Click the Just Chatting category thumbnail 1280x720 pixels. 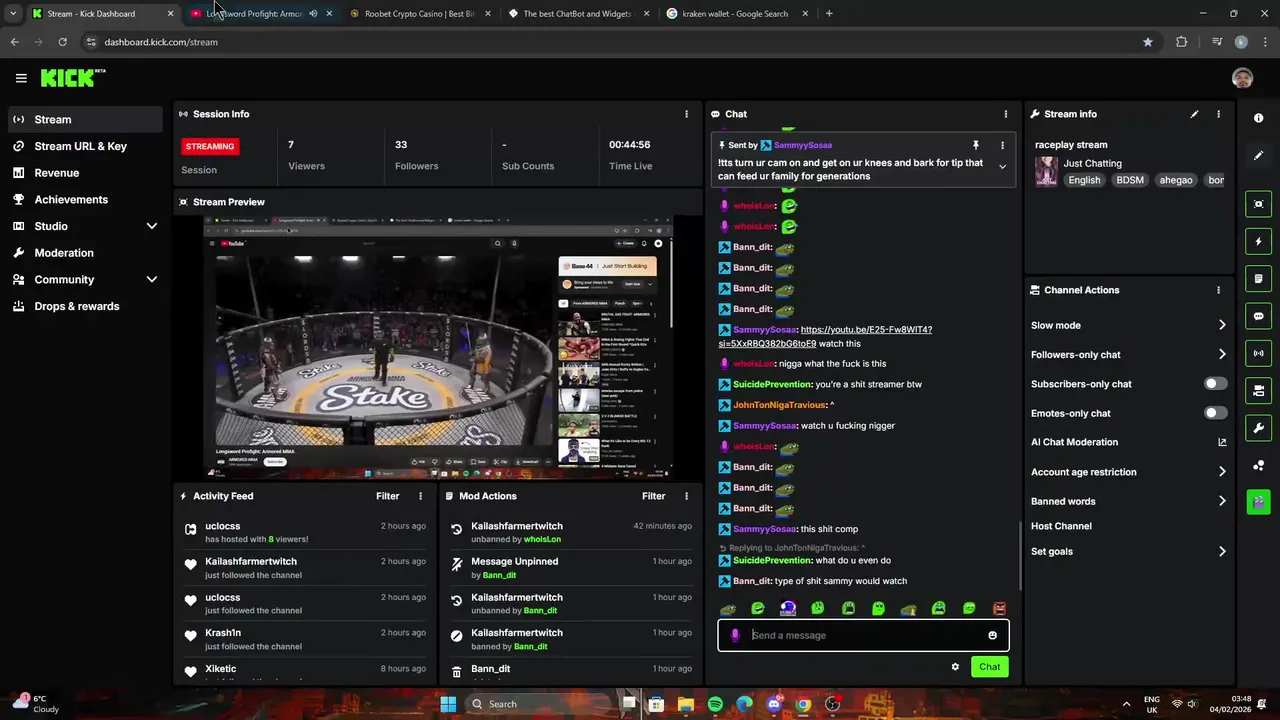tap(1046, 171)
